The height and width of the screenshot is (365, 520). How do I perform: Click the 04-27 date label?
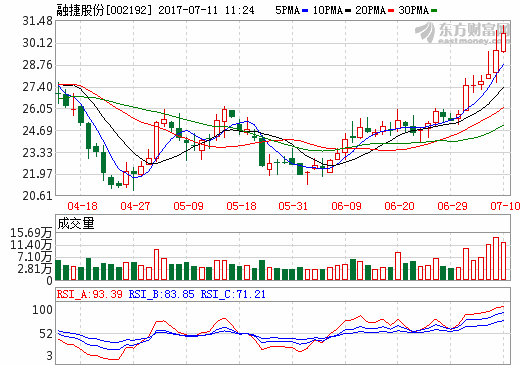coord(135,206)
